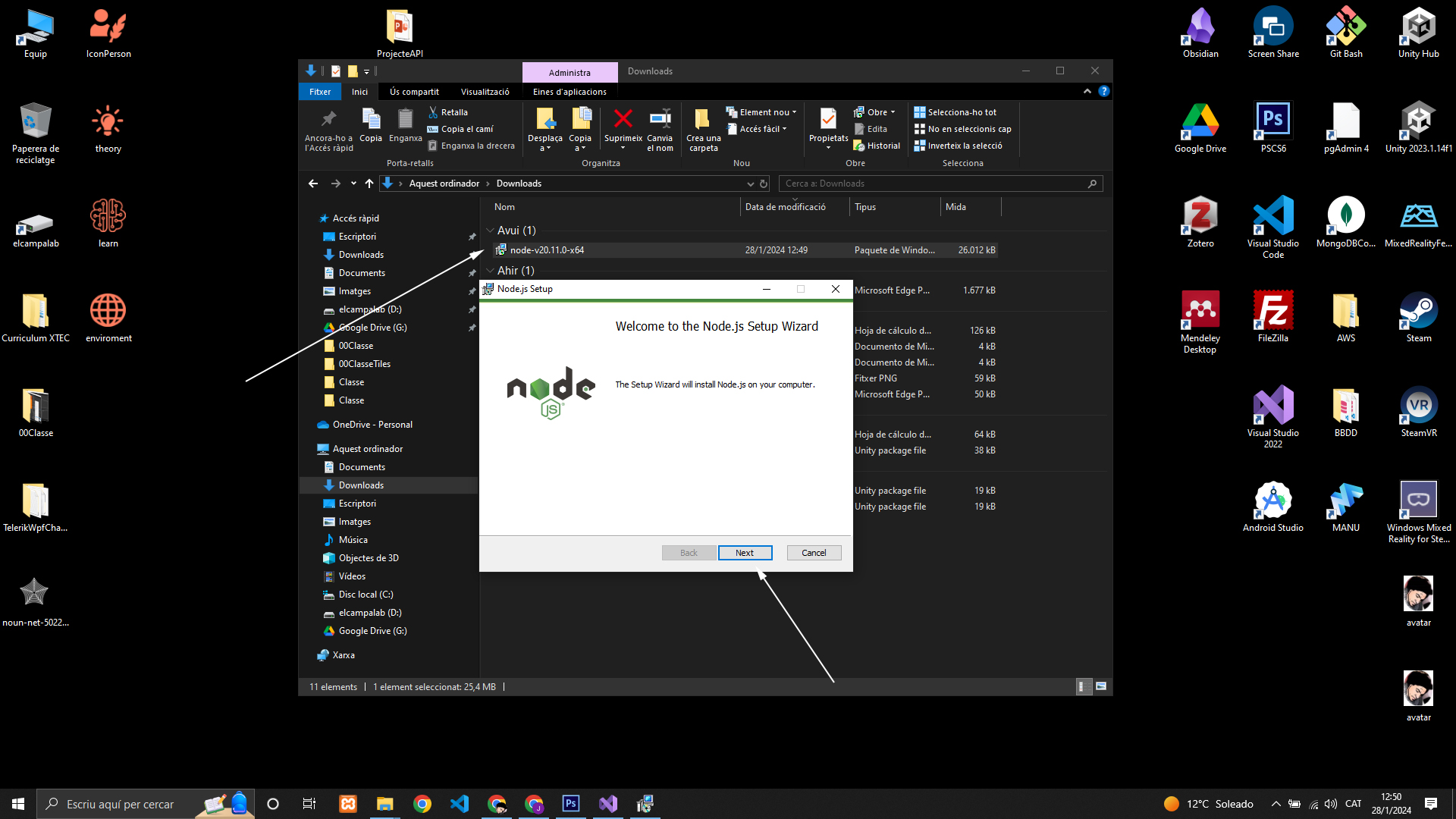
Task: Click Crea una carpeta icon
Action: (702, 119)
